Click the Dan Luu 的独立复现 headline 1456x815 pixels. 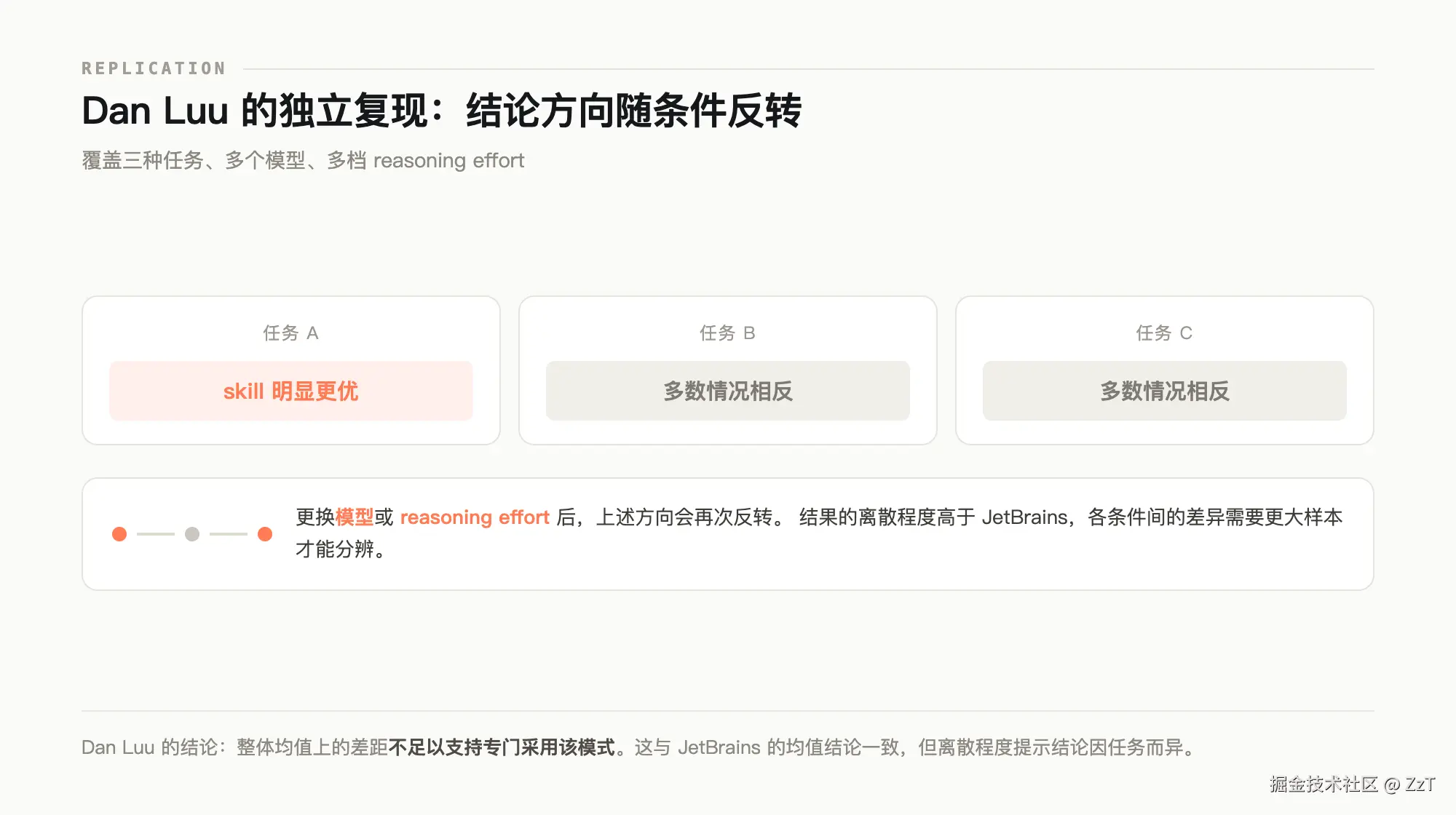[441, 111]
